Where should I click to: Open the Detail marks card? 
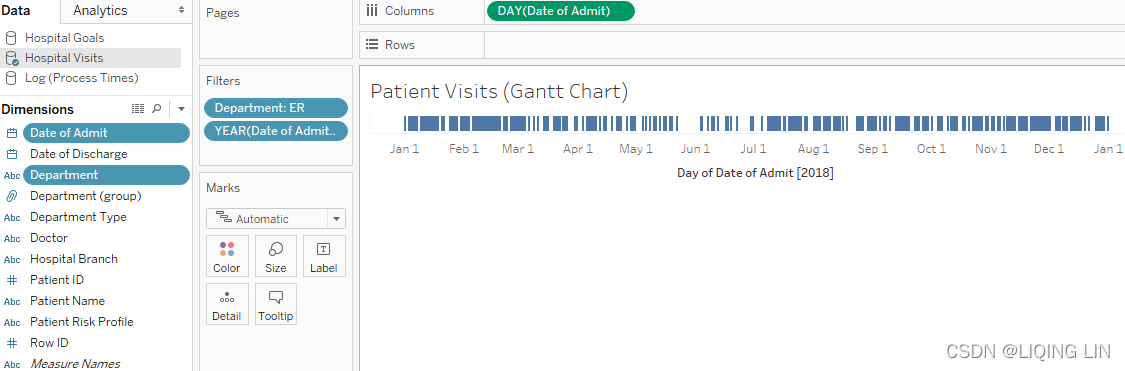click(227, 304)
